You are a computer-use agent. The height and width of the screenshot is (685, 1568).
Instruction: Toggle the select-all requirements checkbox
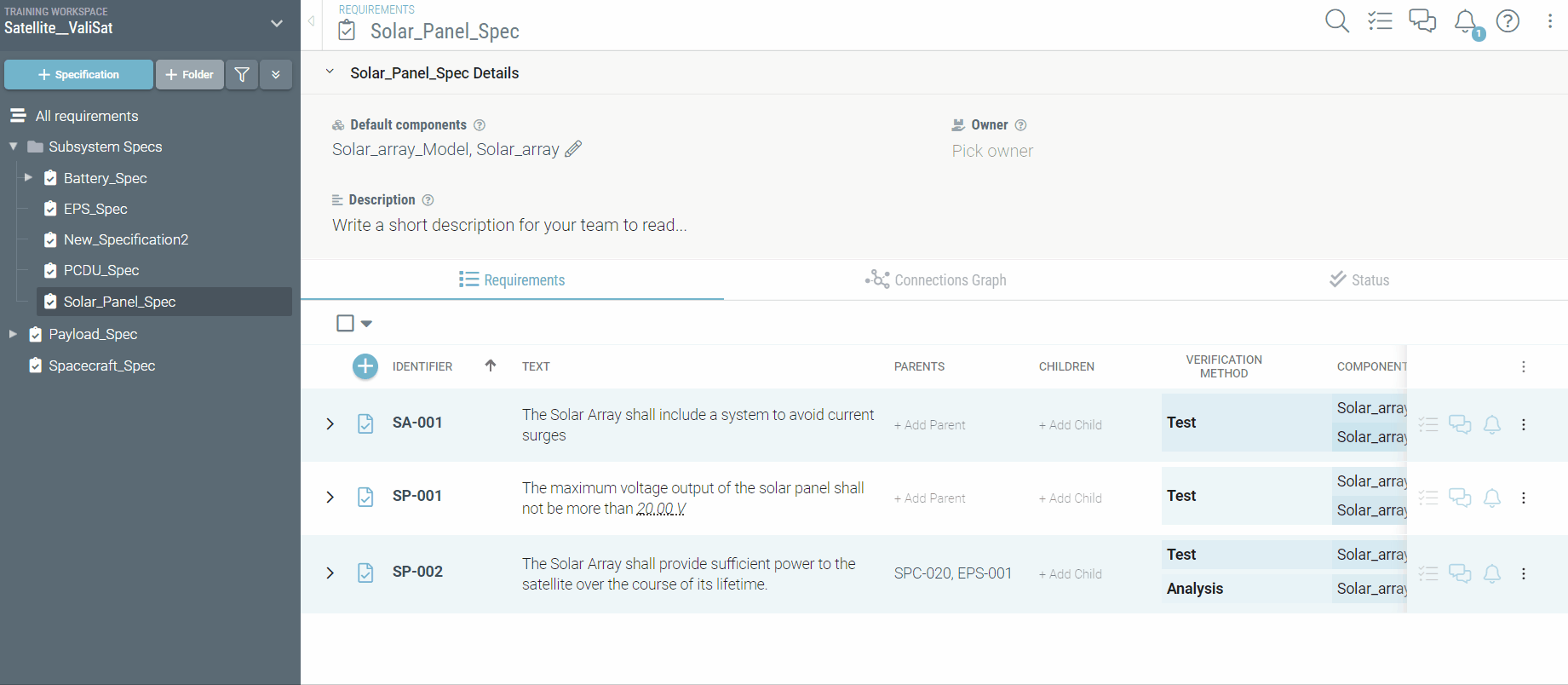(345, 324)
